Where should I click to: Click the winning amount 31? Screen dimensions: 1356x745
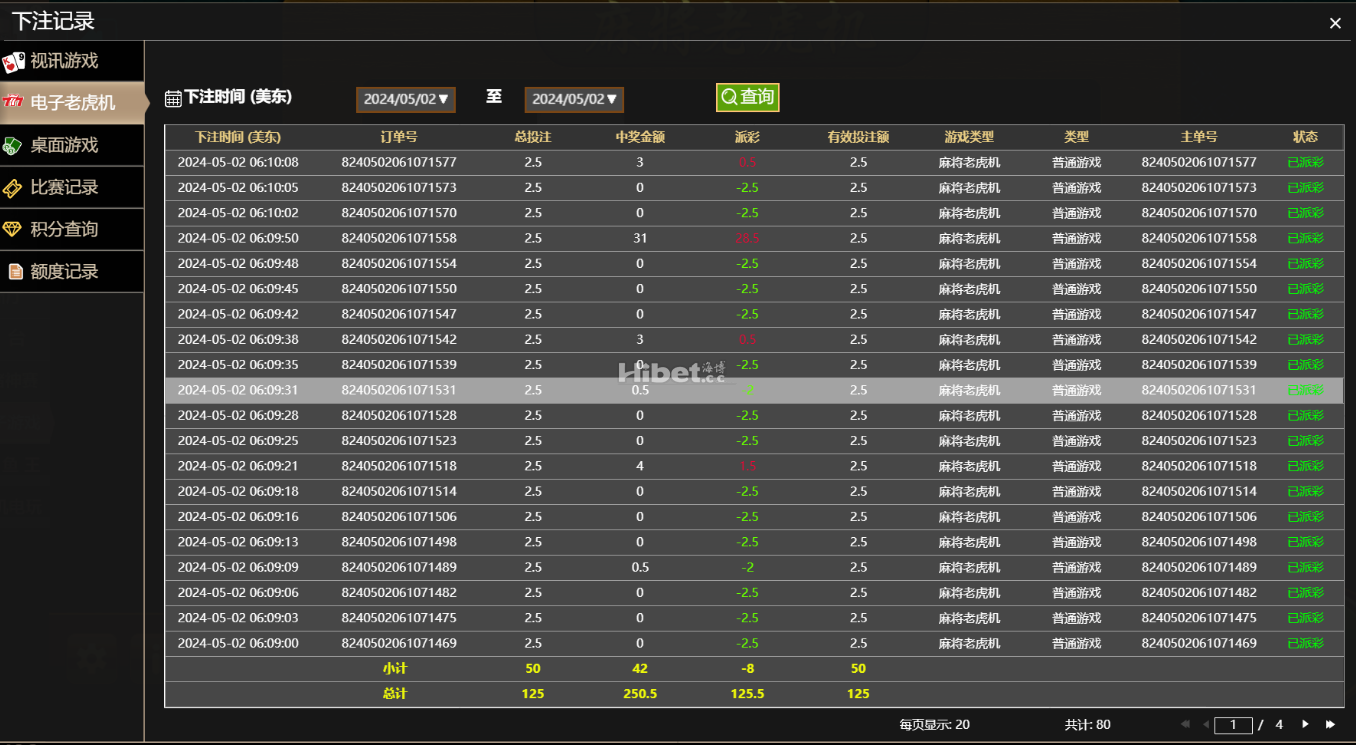[640, 238]
